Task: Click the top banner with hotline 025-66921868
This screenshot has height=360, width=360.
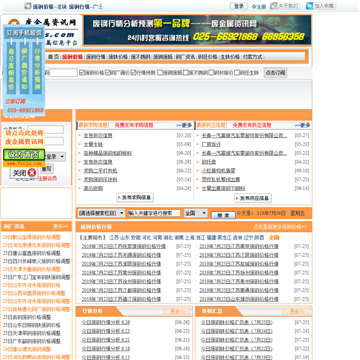Action: 197,30
